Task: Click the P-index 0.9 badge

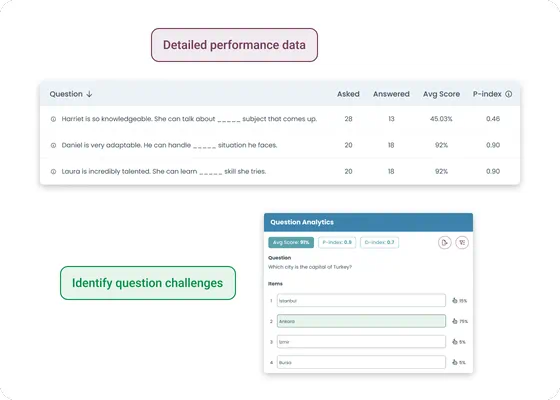Action: pyautogui.click(x=337, y=242)
